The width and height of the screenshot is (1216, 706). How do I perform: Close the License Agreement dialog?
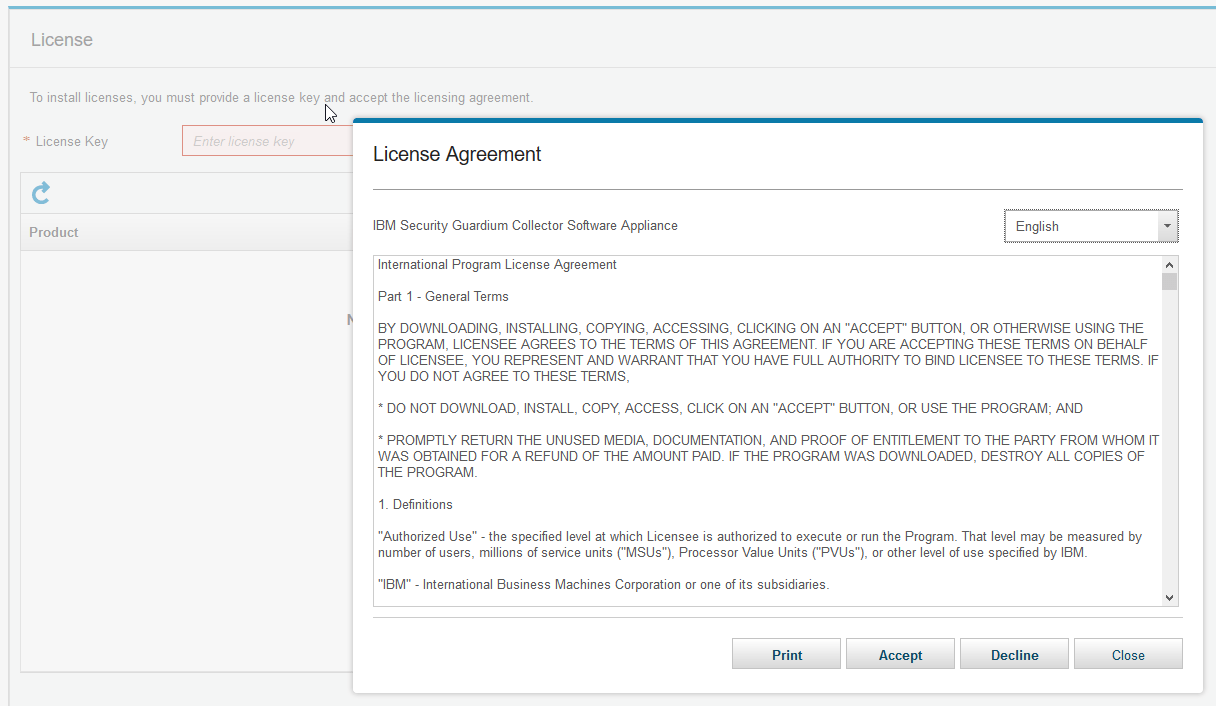1128,655
